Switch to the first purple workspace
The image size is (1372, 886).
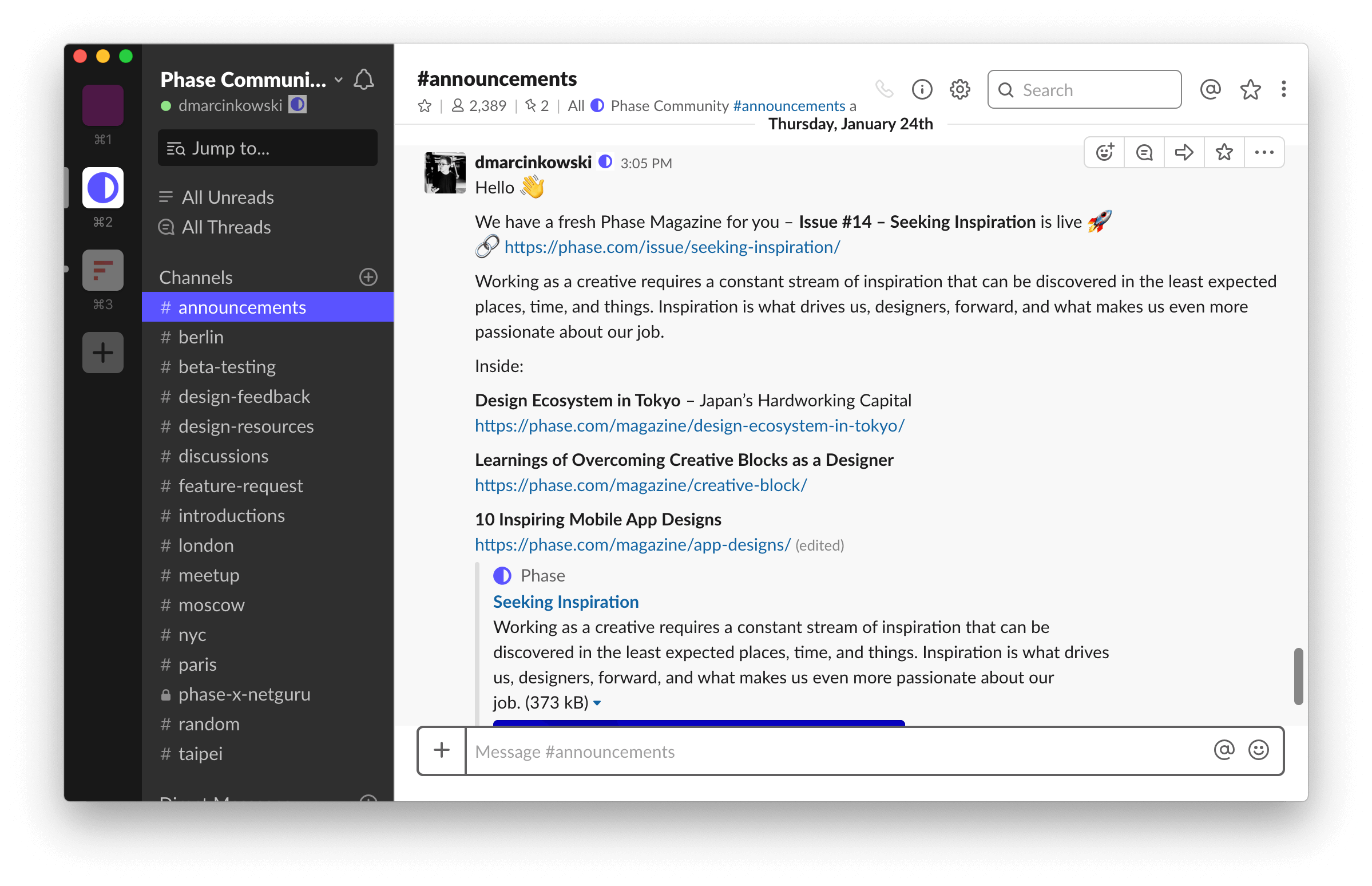(103, 105)
